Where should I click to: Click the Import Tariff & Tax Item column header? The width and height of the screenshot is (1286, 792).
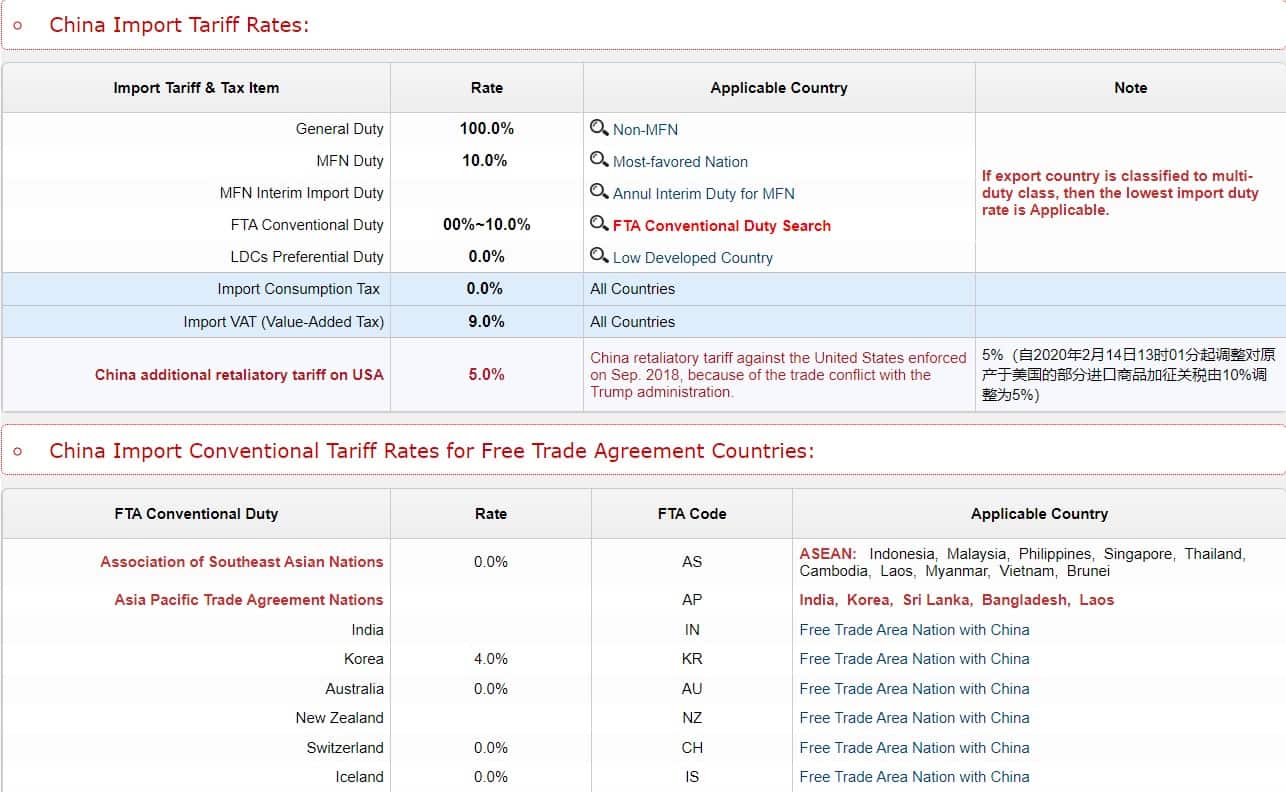tap(196, 88)
